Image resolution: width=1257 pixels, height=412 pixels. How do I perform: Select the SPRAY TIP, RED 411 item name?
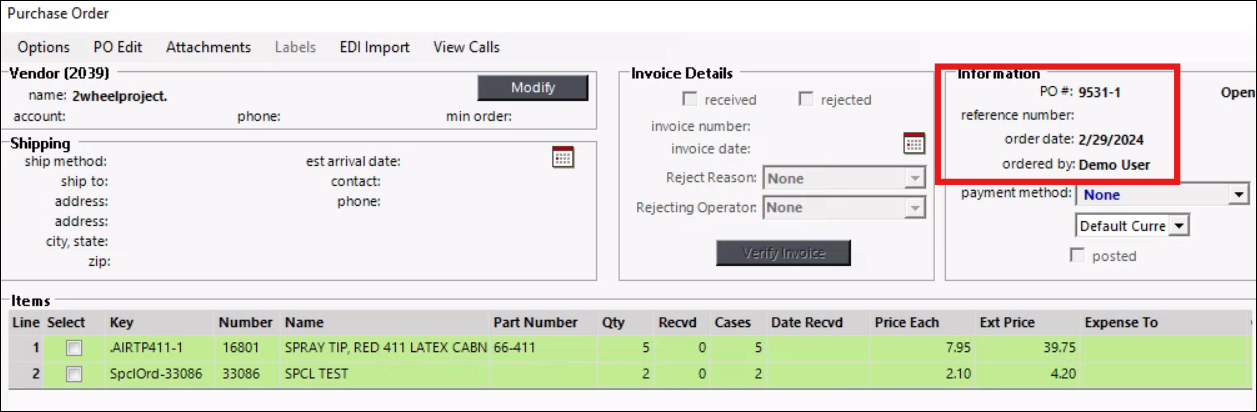pos(385,347)
